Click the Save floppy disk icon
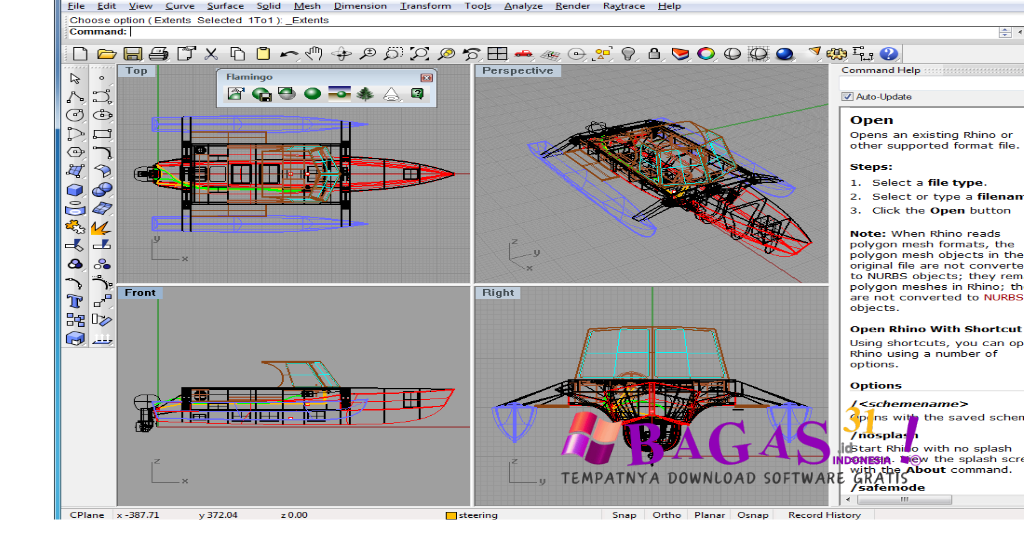Image resolution: width=1024 pixels, height=538 pixels. 133,54
